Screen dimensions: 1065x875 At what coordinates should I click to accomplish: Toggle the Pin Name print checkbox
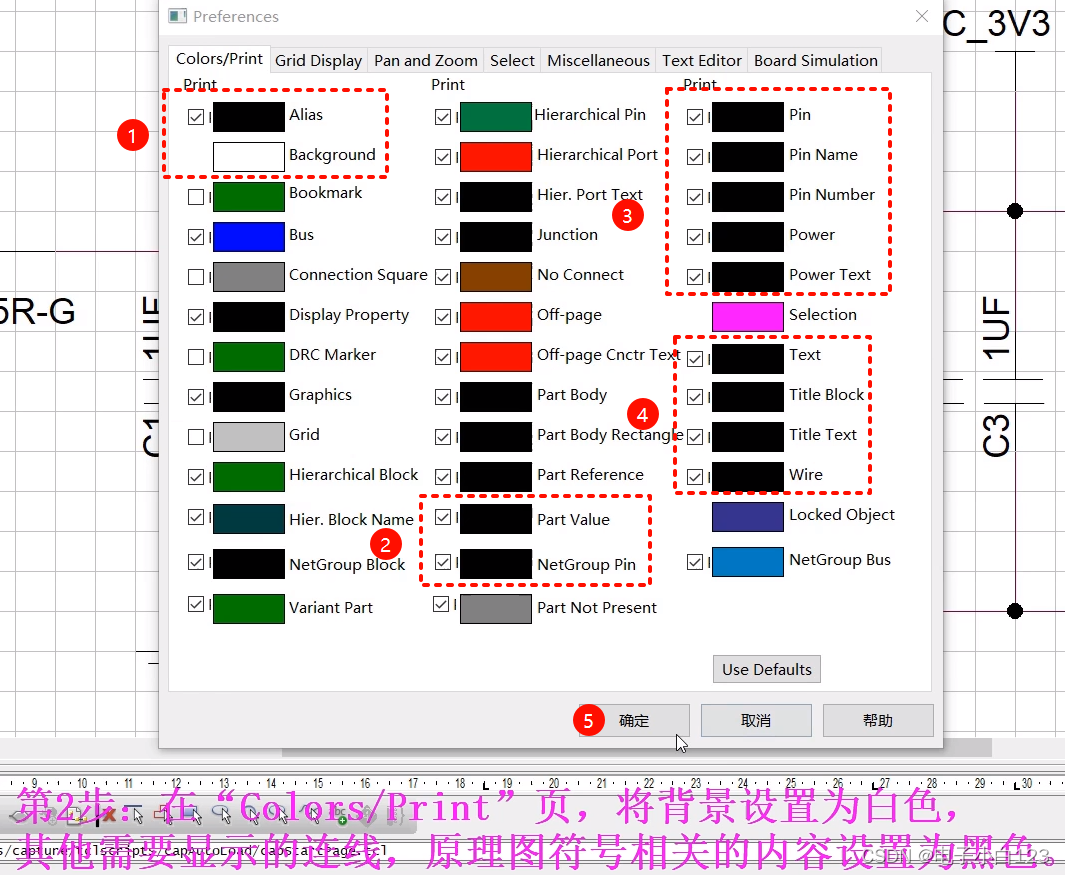pyautogui.click(x=695, y=156)
